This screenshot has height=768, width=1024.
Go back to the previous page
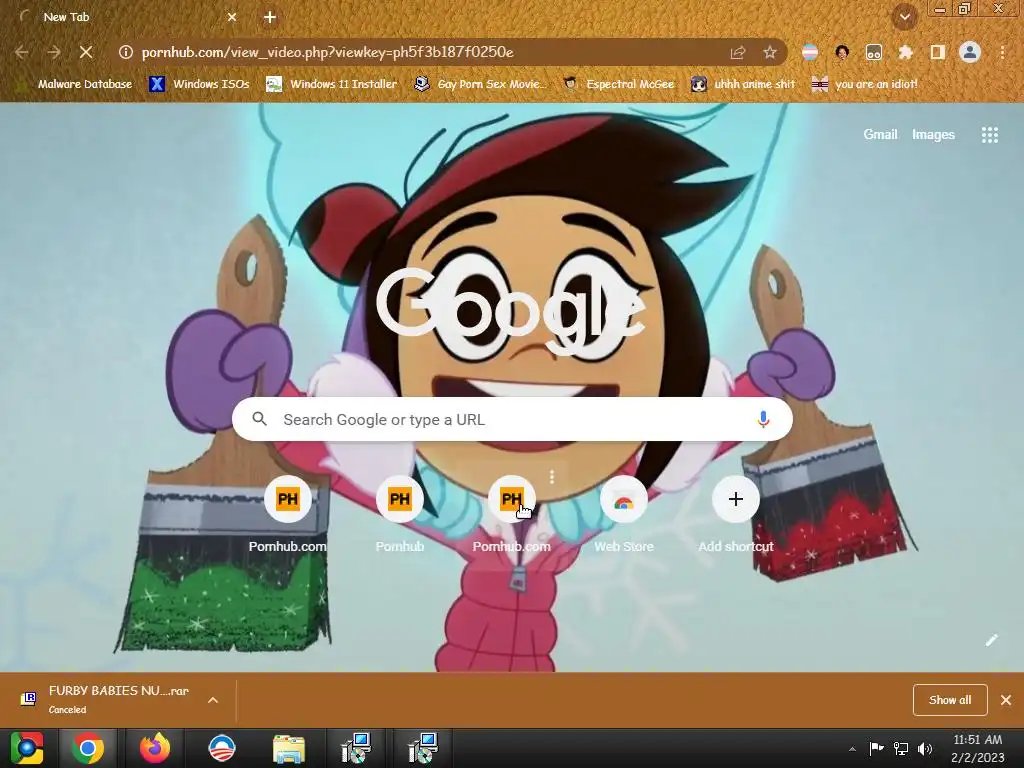pos(22,52)
